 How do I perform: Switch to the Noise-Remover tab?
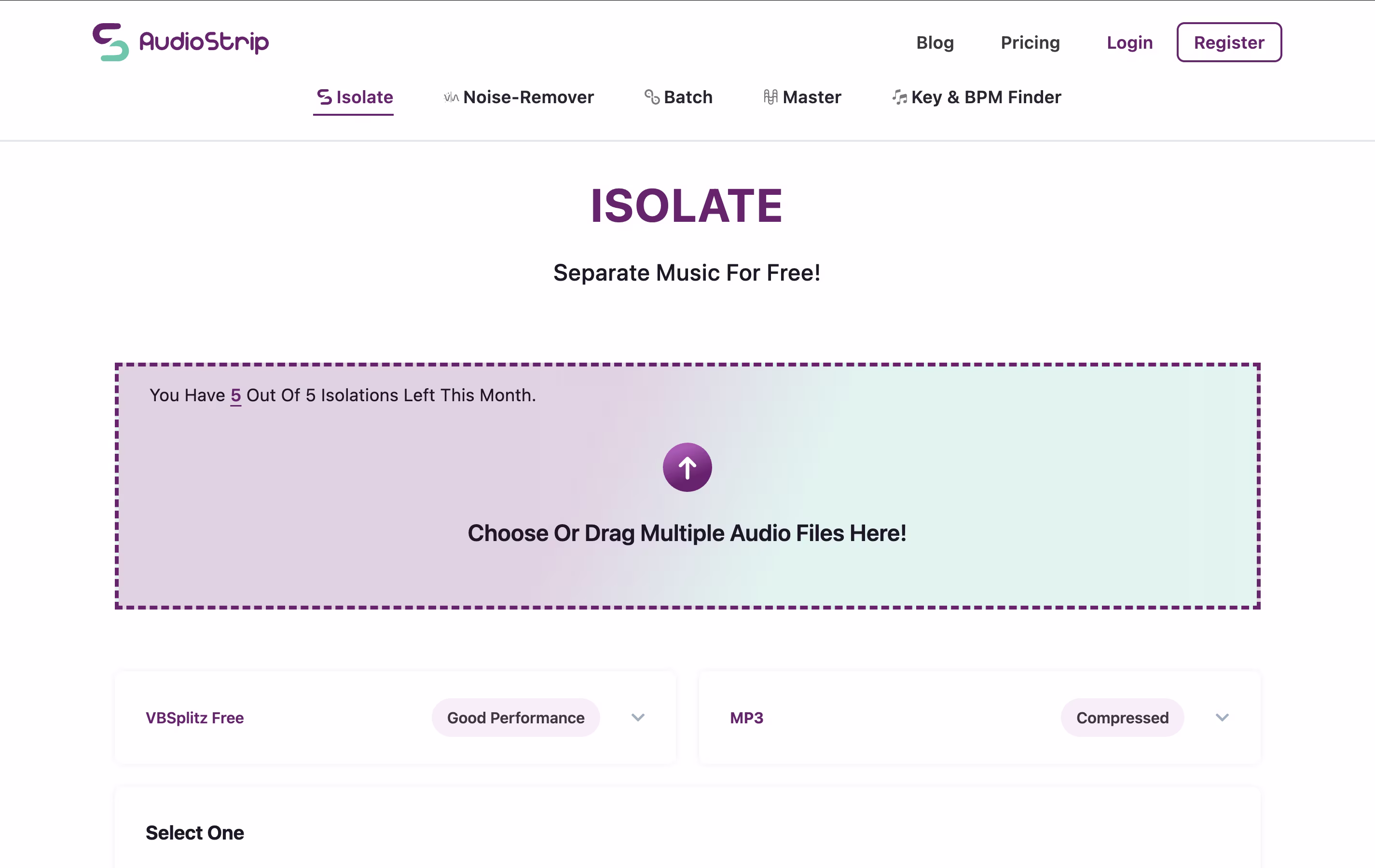tap(528, 97)
